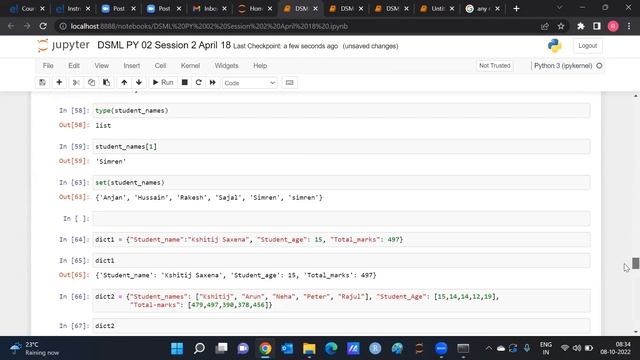Restart the kernel circular arrow icon

pos(198,82)
